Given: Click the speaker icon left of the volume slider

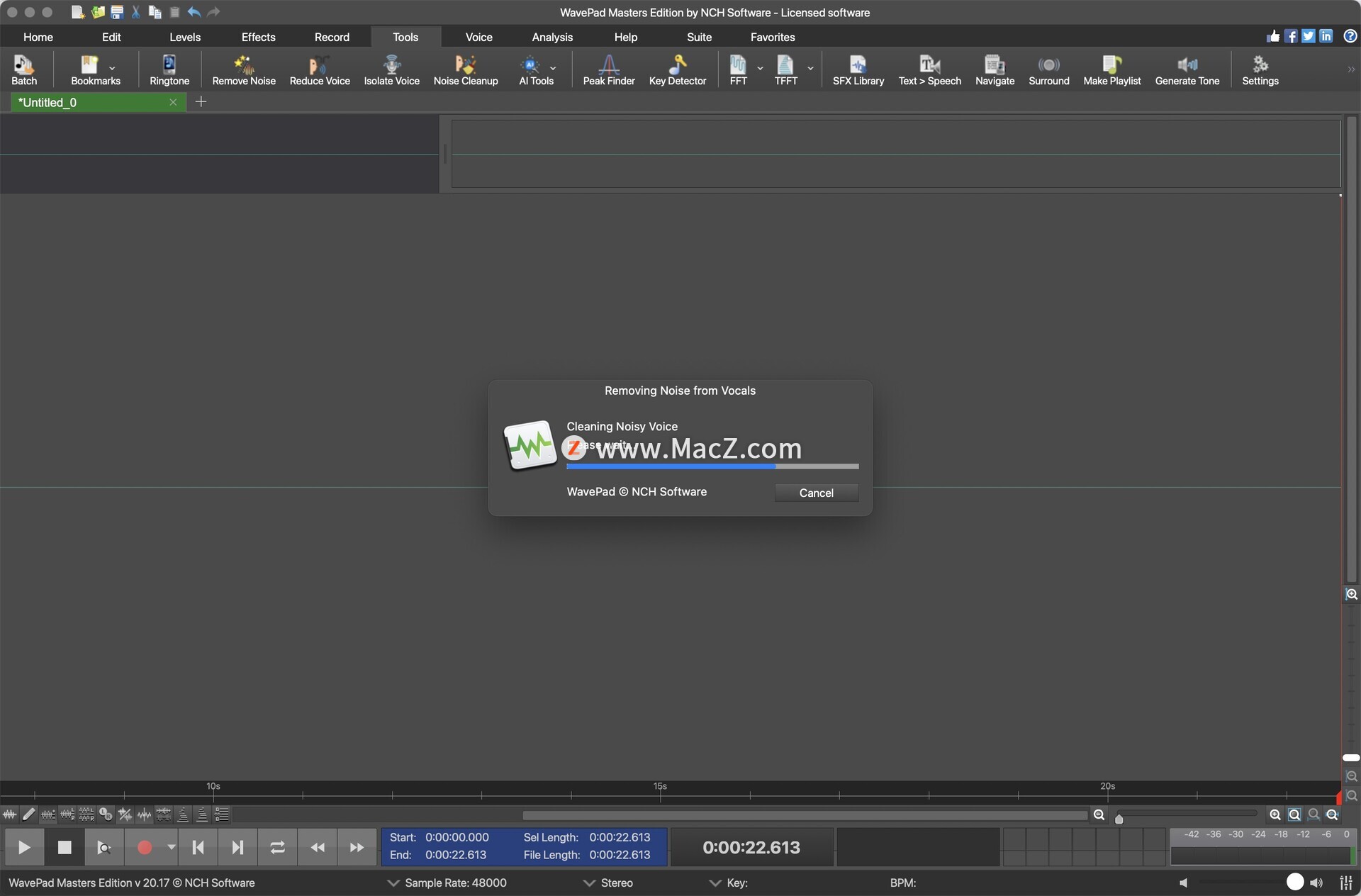Looking at the screenshot, I should click(1183, 883).
